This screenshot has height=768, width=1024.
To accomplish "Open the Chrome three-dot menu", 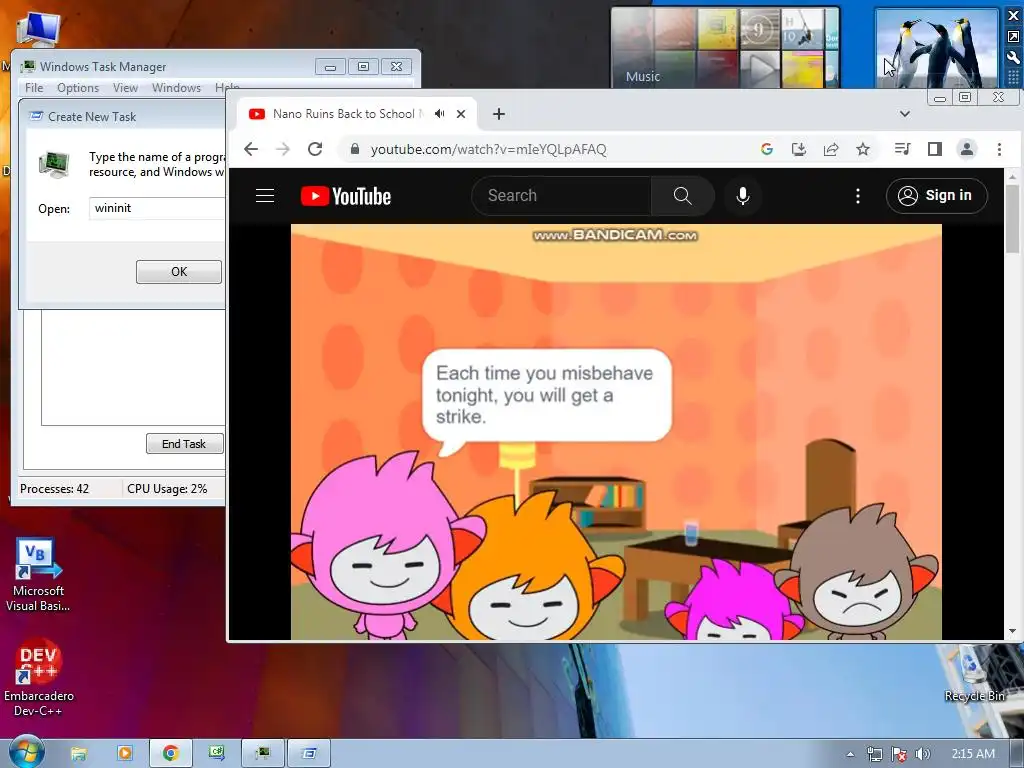I will point(999,150).
